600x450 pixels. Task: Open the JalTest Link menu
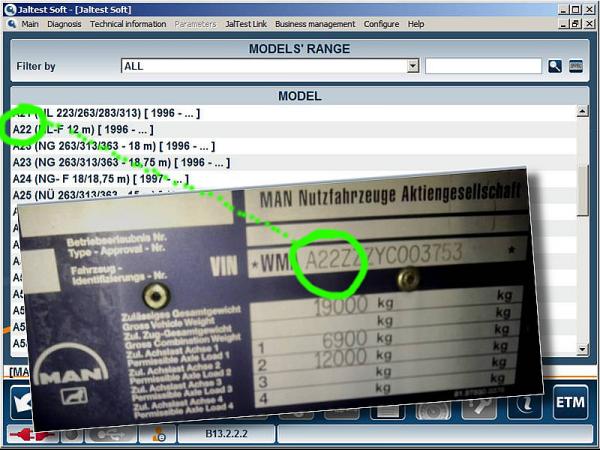246,24
